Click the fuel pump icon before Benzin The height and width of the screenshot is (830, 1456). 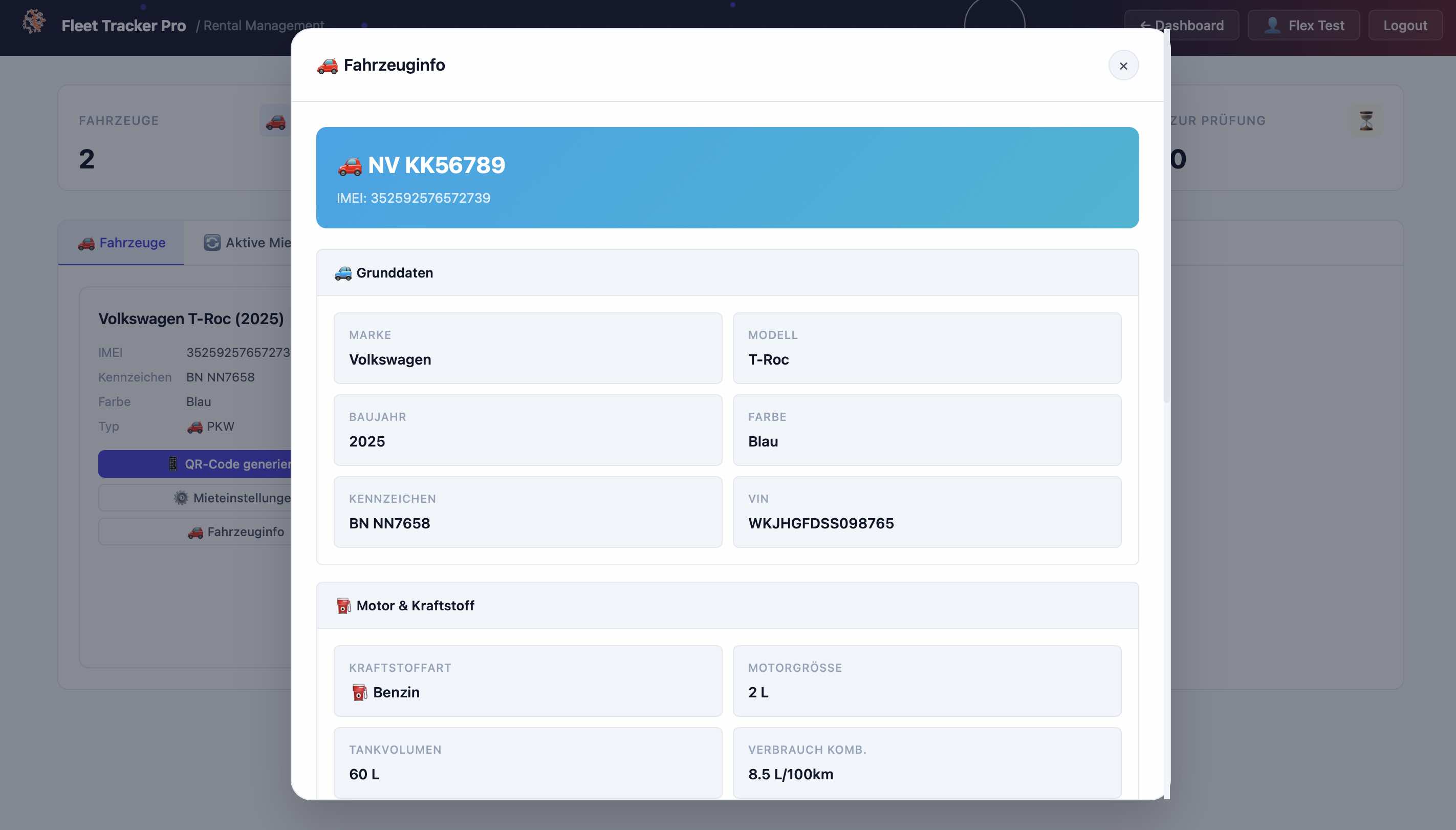[x=359, y=693]
